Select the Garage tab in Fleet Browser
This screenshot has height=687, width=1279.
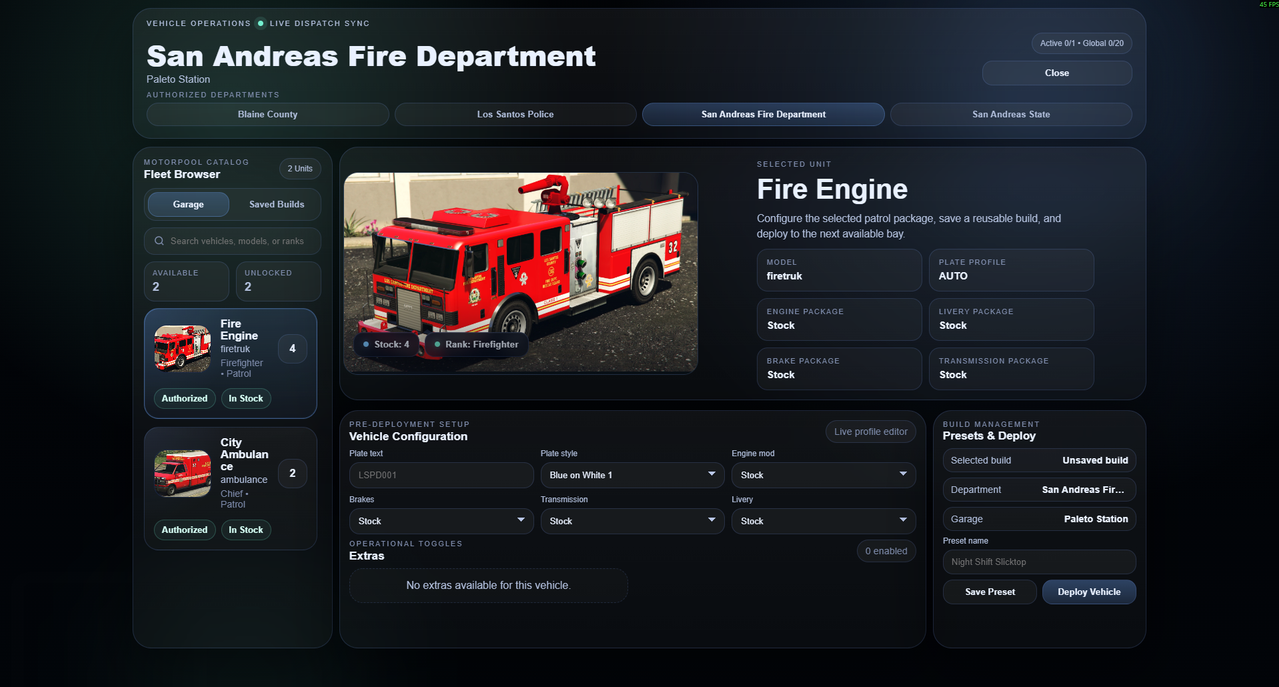[x=188, y=204]
